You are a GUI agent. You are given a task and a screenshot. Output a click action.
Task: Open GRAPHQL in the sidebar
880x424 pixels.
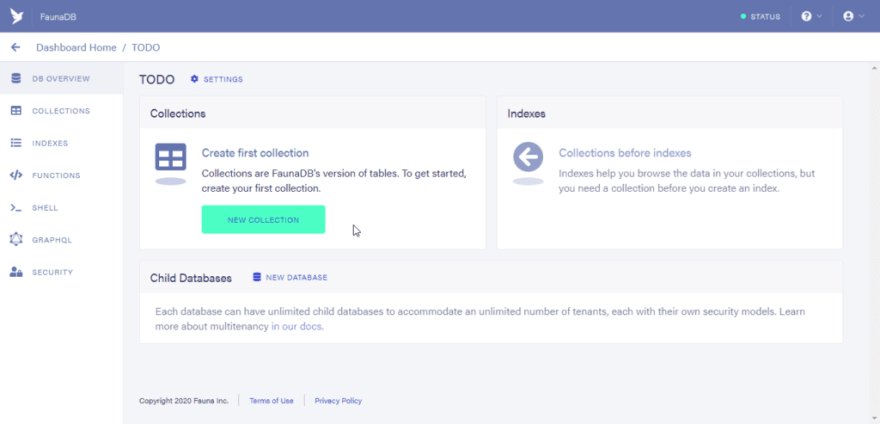pyautogui.click(x=62, y=240)
